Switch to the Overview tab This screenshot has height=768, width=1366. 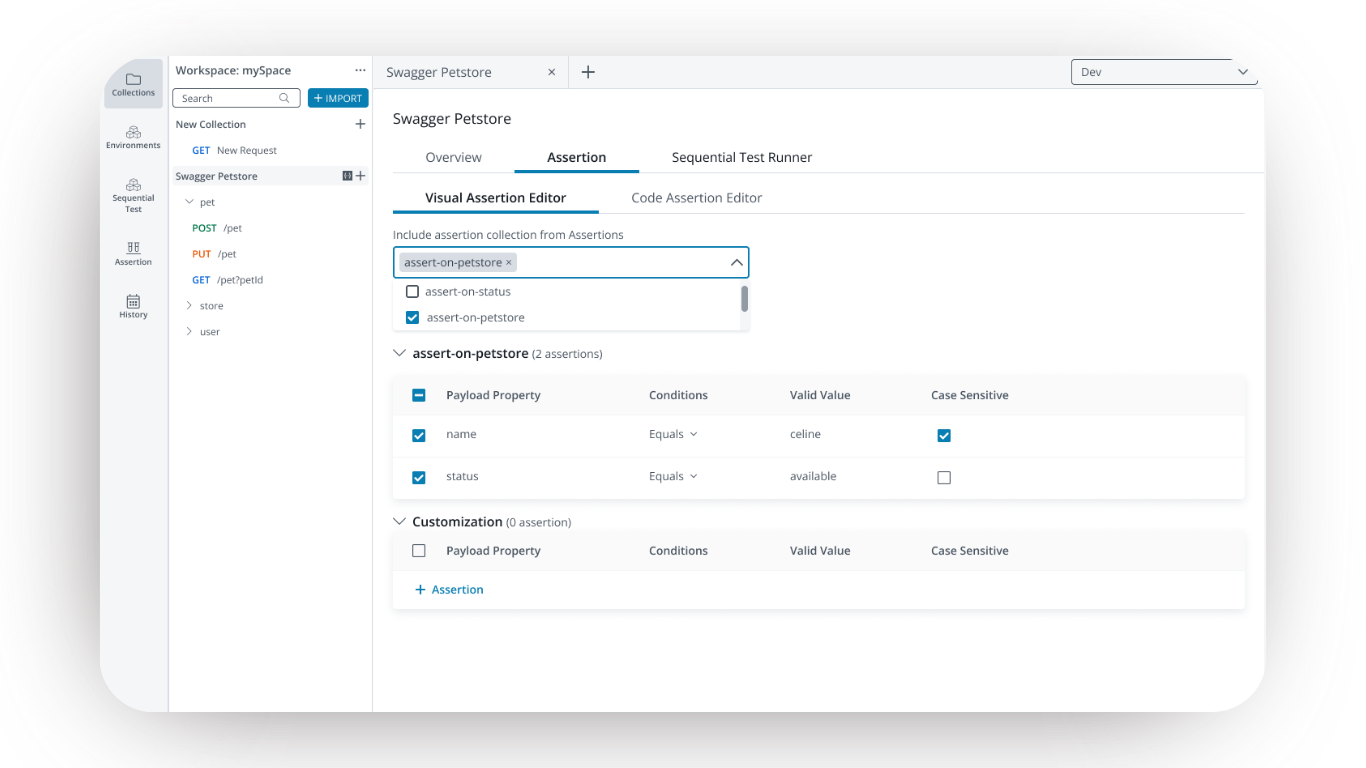tap(453, 158)
